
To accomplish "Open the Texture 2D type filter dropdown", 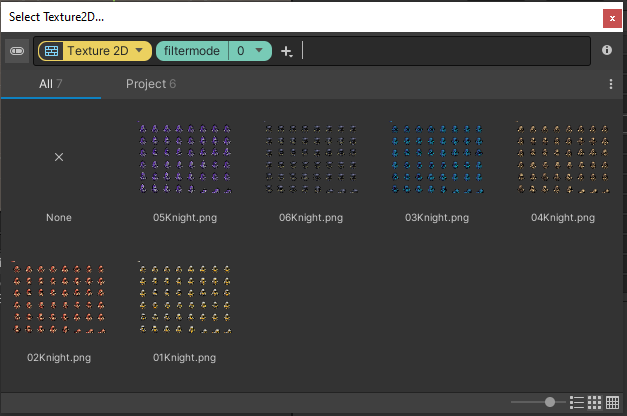I will point(95,51).
